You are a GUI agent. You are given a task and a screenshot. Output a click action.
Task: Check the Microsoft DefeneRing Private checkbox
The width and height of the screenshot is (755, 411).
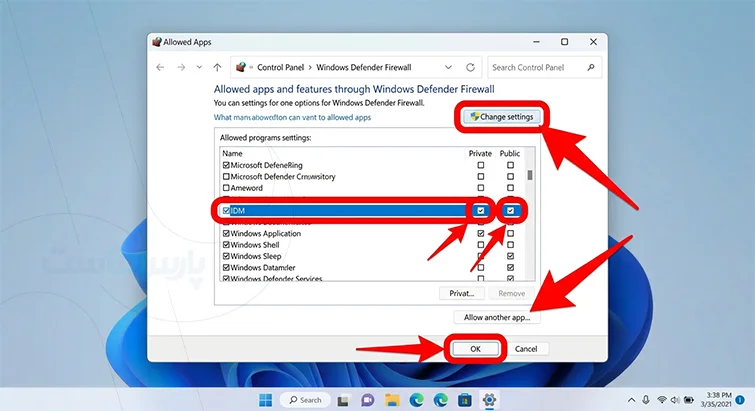pos(481,165)
